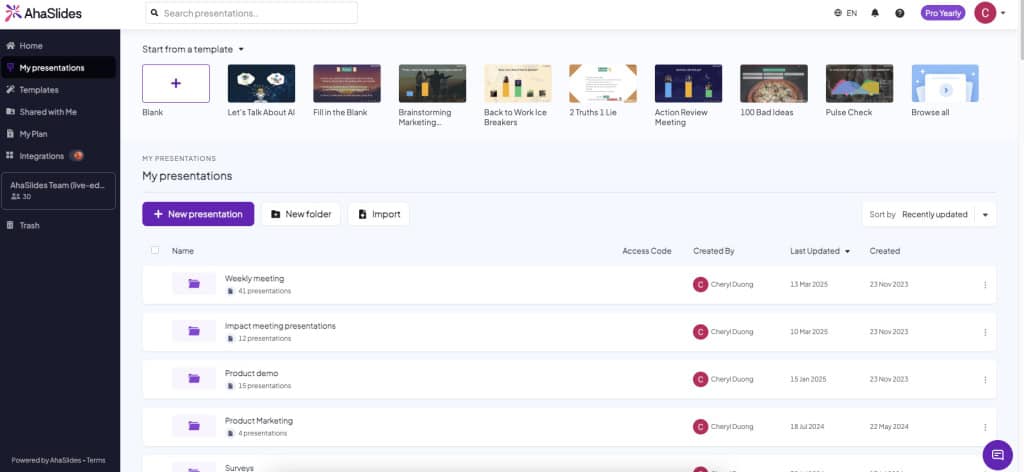Click the Product Marketing folder icon

194,426
